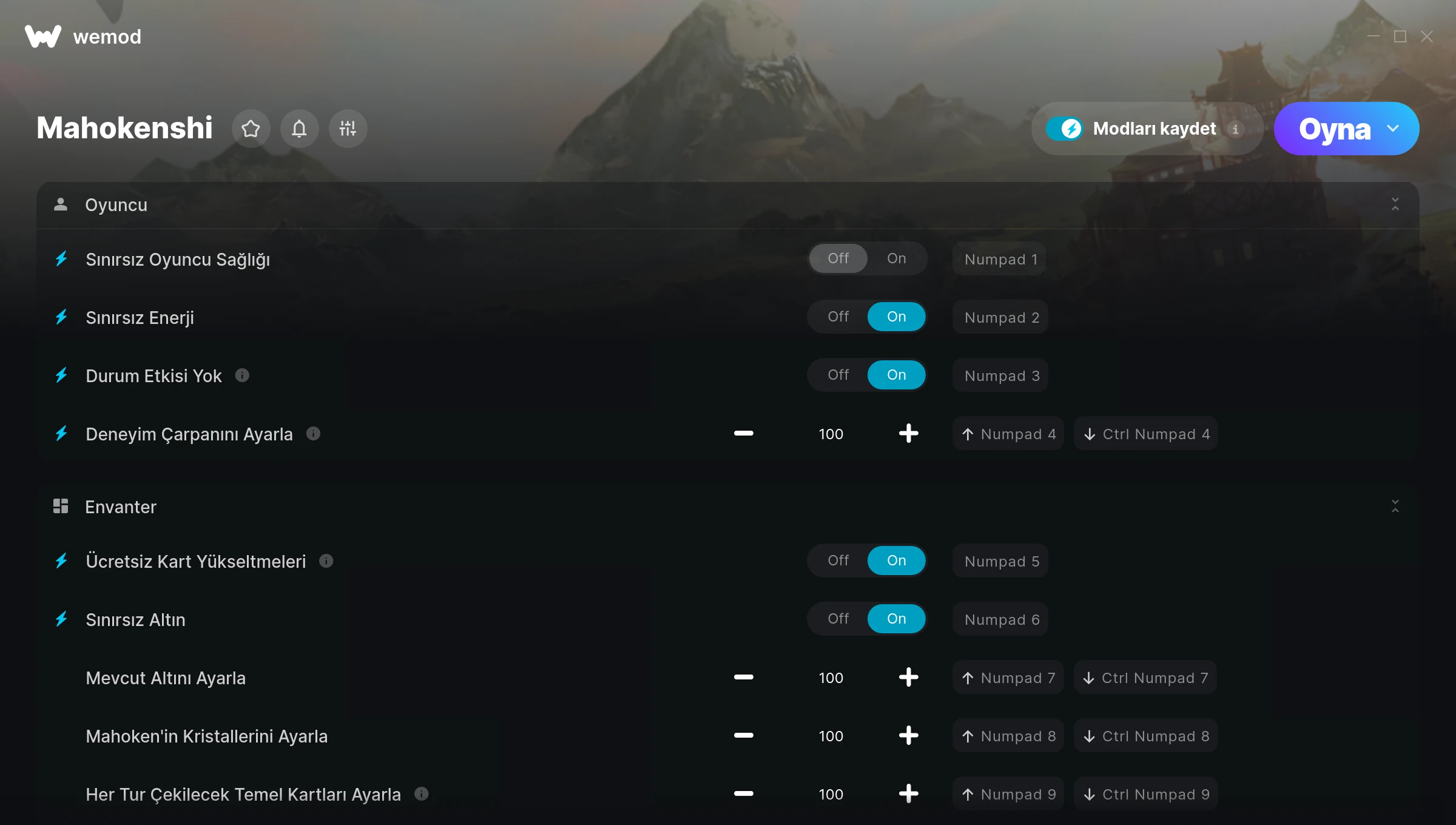The height and width of the screenshot is (825, 1456).
Task: Click the favorite star icon beside Mahokenshi
Action: pyautogui.click(x=251, y=129)
